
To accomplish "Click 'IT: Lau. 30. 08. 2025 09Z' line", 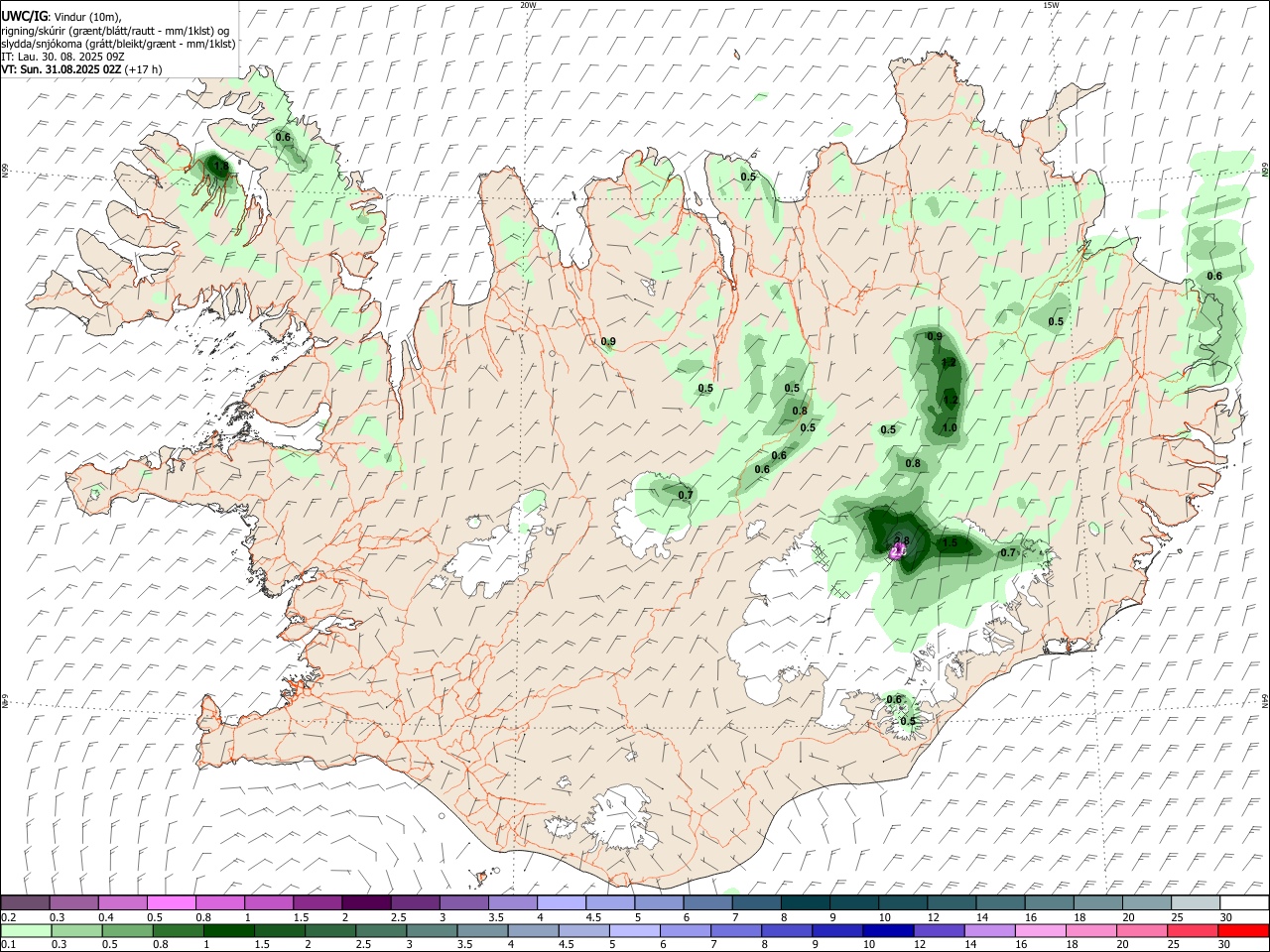I will [63, 57].
